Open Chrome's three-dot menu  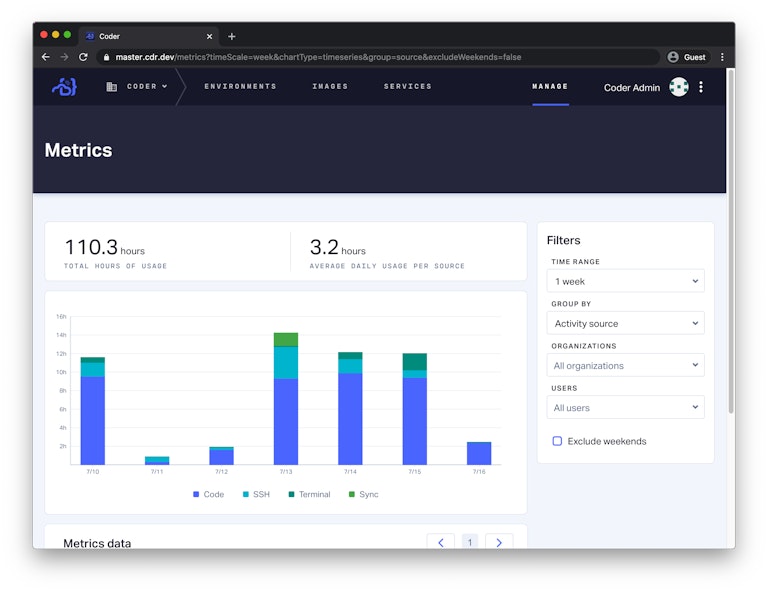(722, 57)
